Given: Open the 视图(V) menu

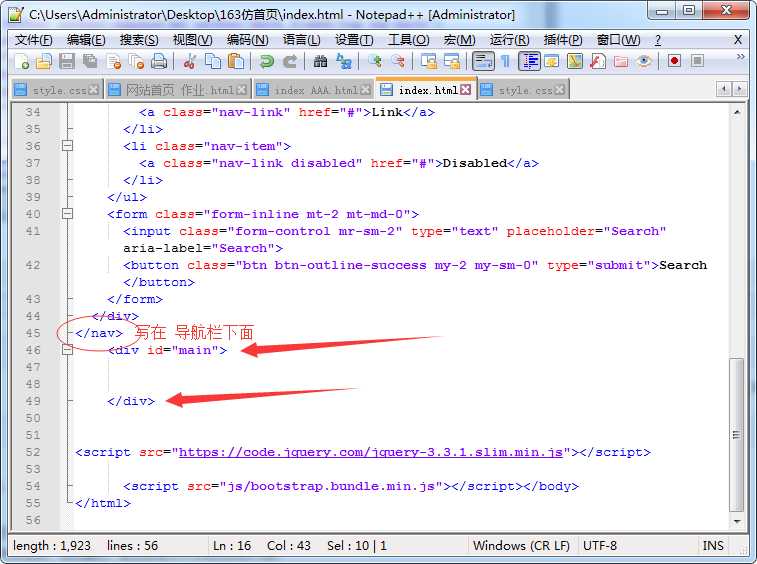Looking at the screenshot, I should point(192,40).
